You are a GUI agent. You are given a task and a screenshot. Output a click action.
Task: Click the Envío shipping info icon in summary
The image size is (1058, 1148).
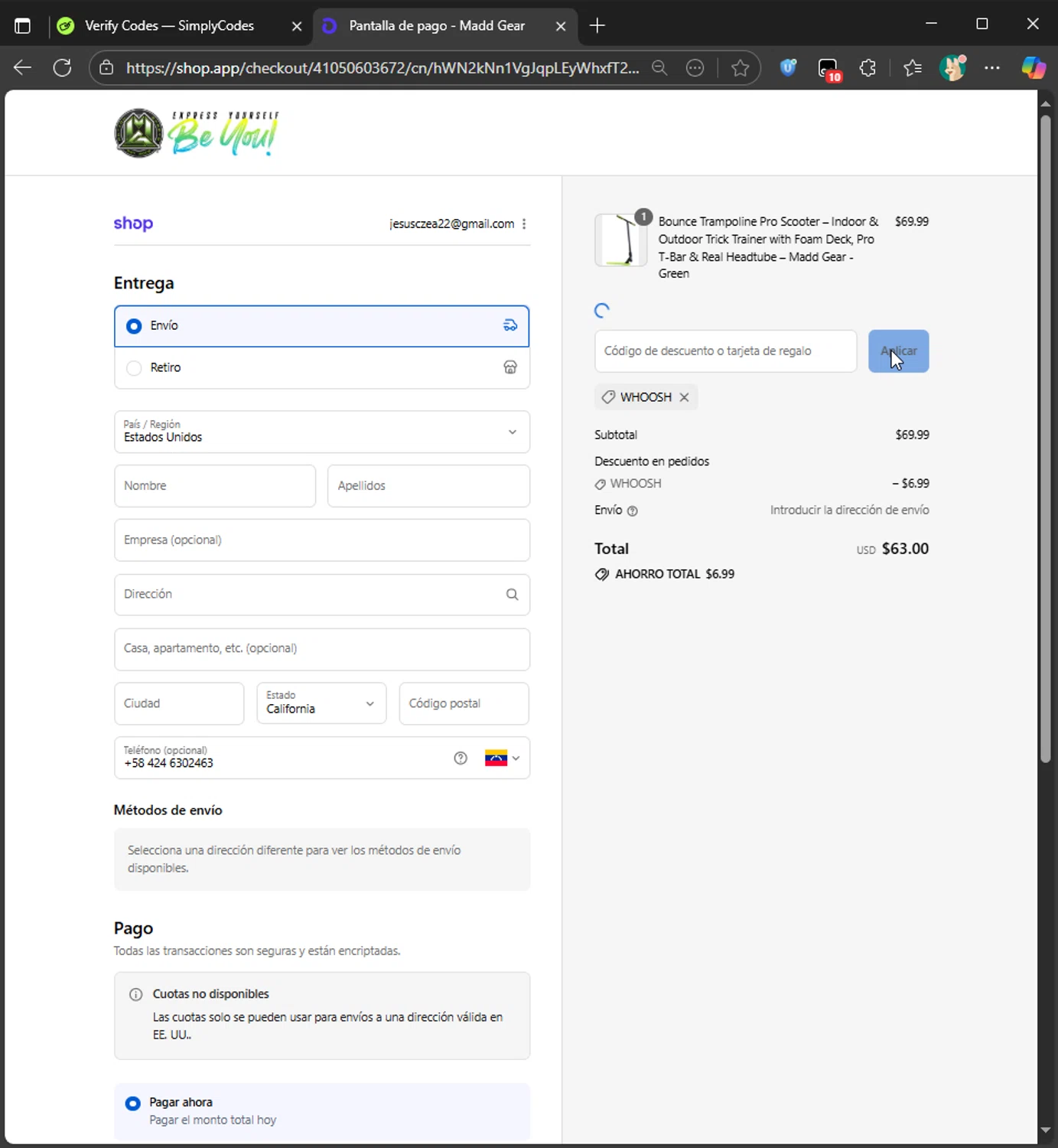pos(633,510)
